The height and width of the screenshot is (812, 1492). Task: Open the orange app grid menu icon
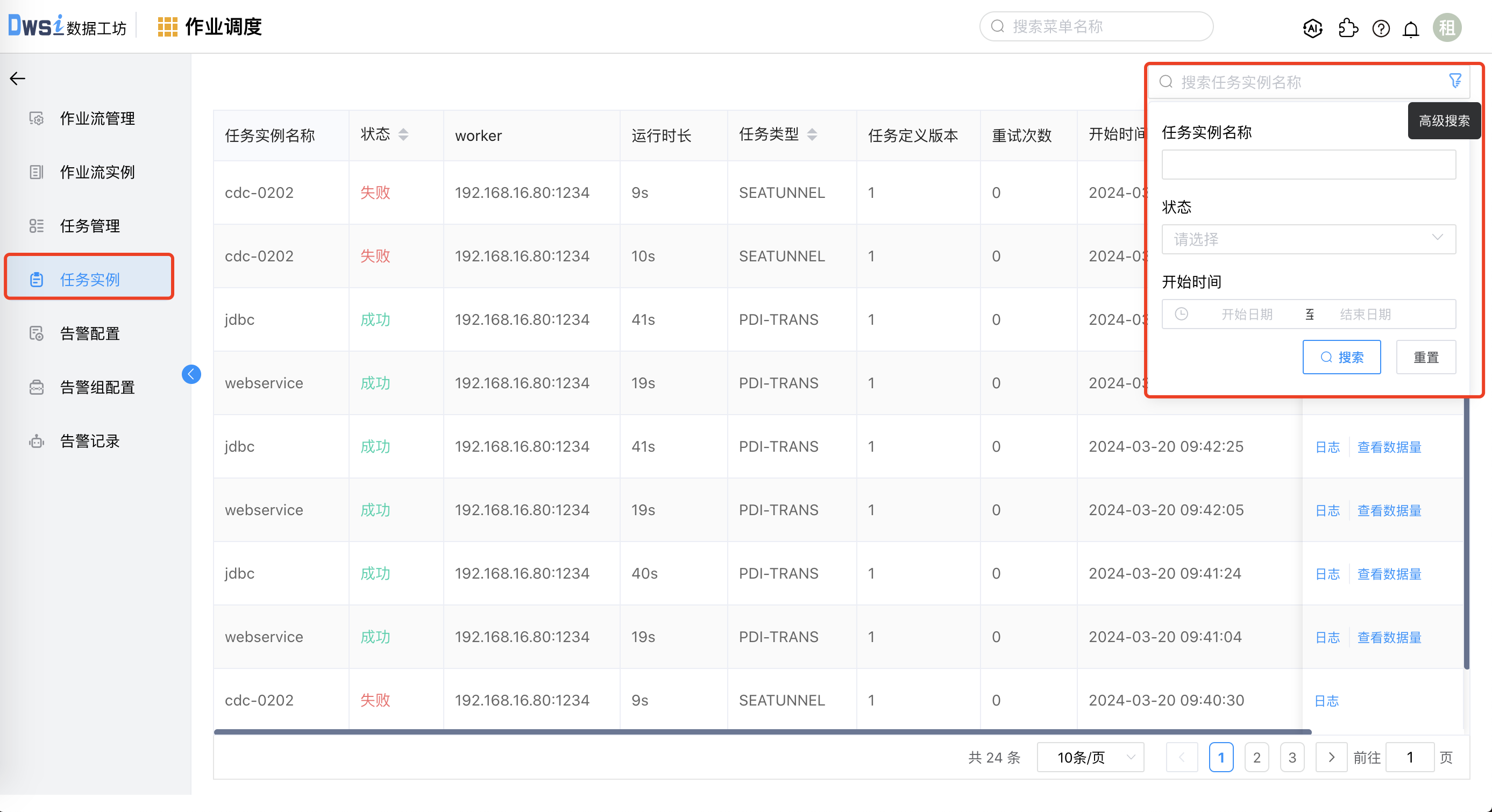[167, 27]
